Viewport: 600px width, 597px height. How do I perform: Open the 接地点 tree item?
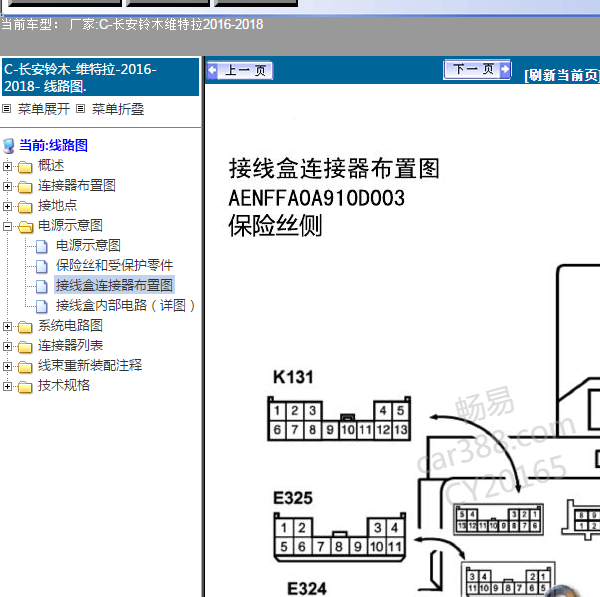pos(57,206)
